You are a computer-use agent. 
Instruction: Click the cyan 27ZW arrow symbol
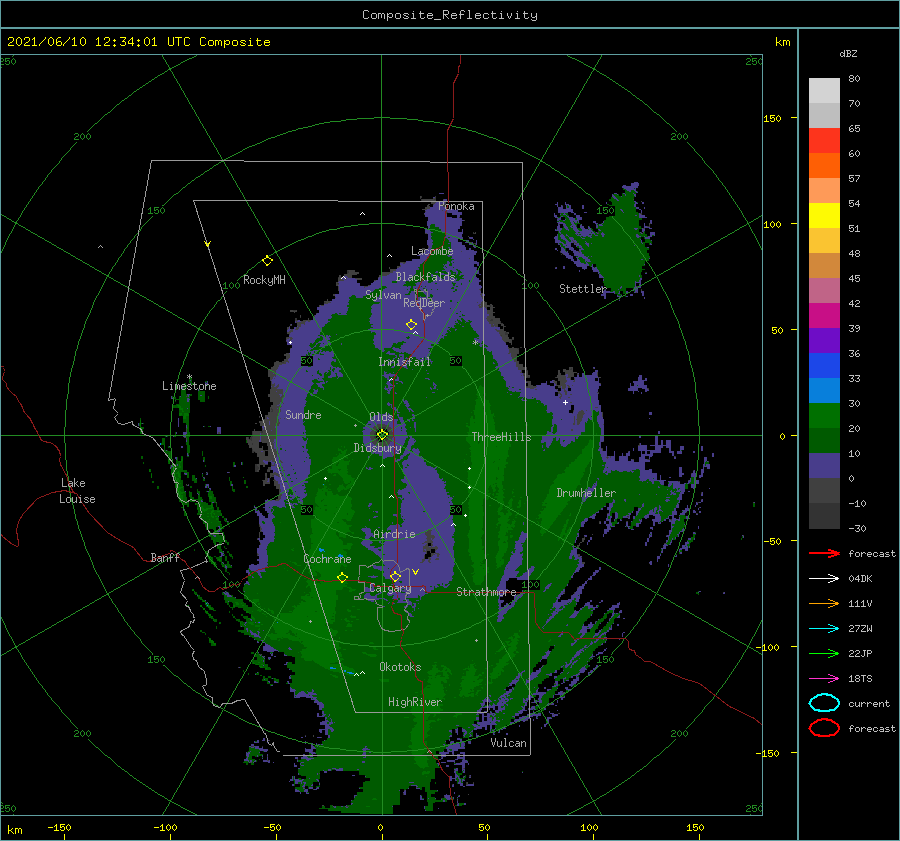coord(824,628)
